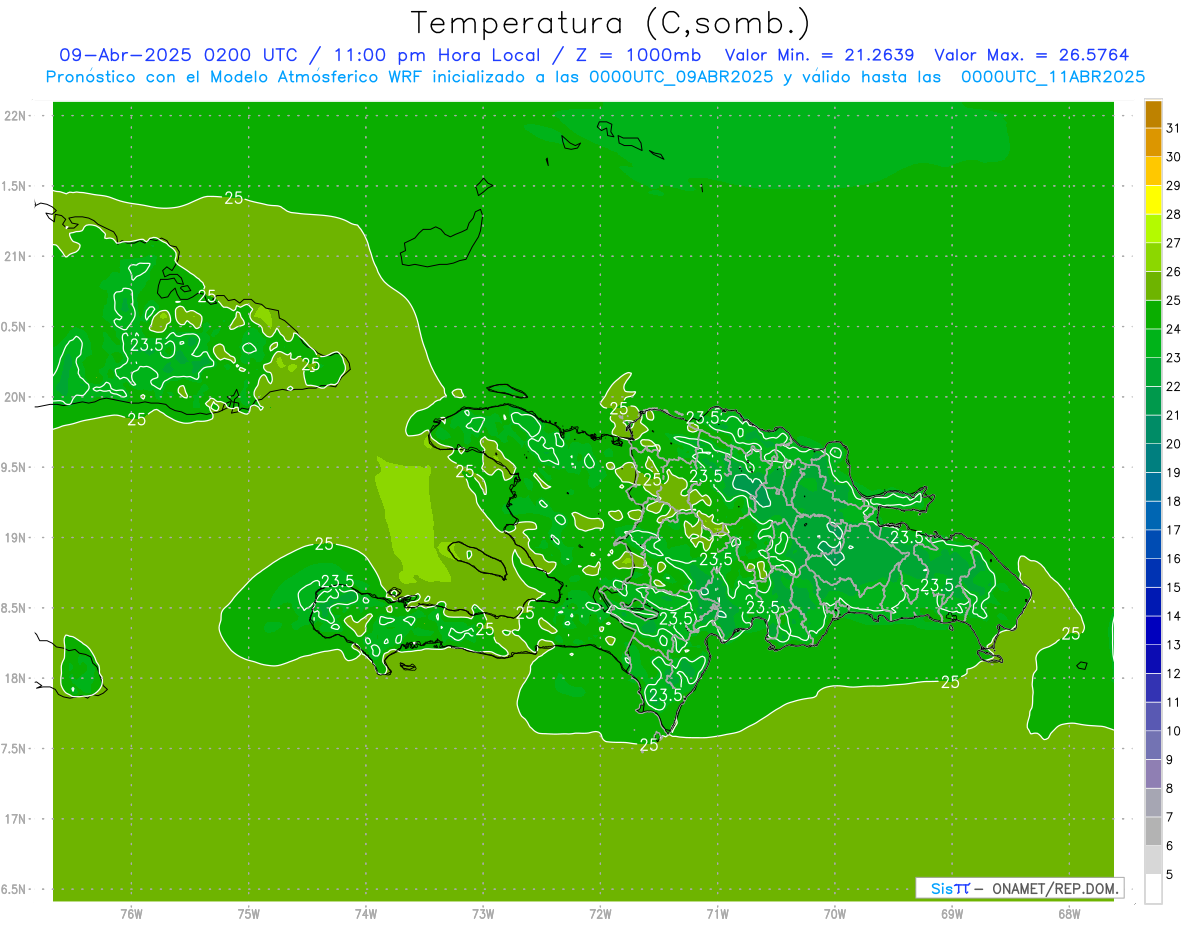The image size is (1200, 927).
Task: Click the "20N" latitude label
Action: click(17, 397)
